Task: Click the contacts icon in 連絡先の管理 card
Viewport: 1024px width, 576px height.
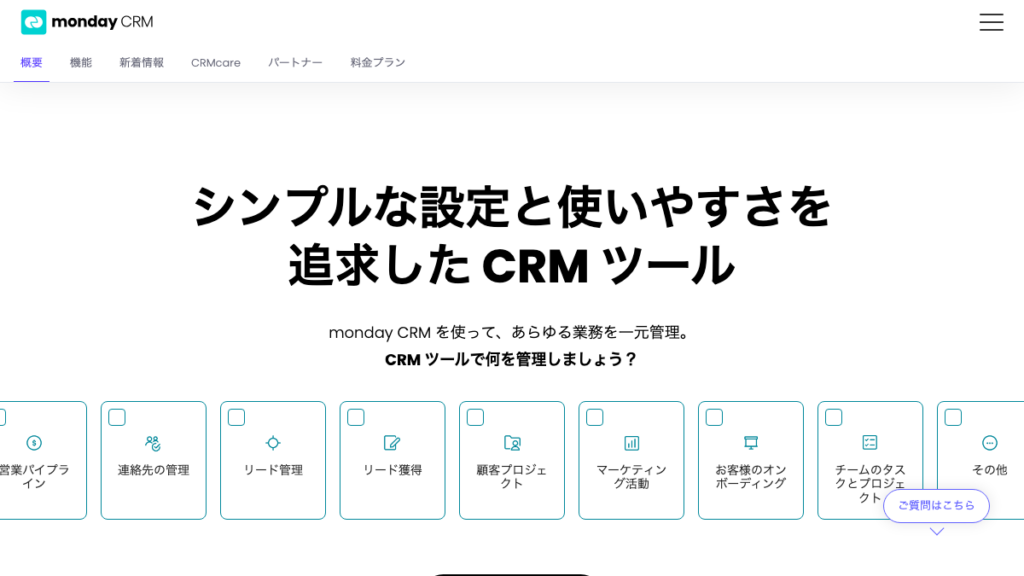Action: pos(153,443)
